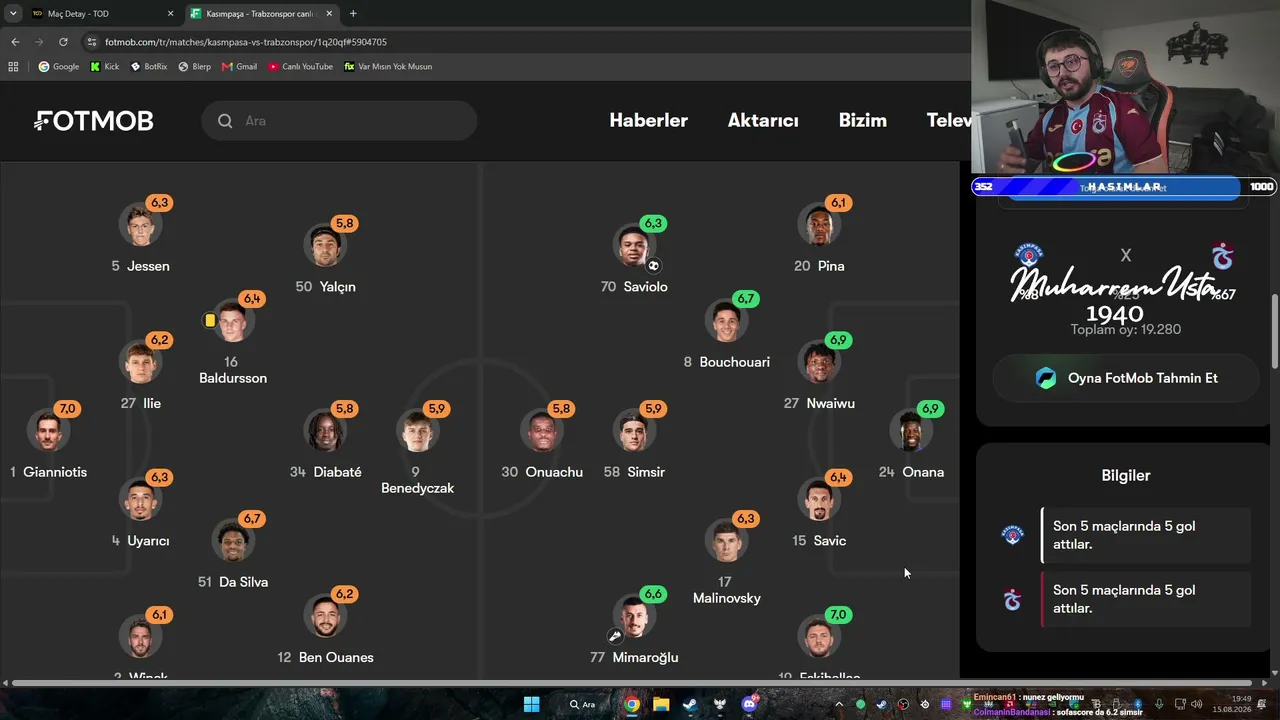Screen dimensions: 1280x720
Task: Open Gianniotis player profile
Action: coord(48,442)
